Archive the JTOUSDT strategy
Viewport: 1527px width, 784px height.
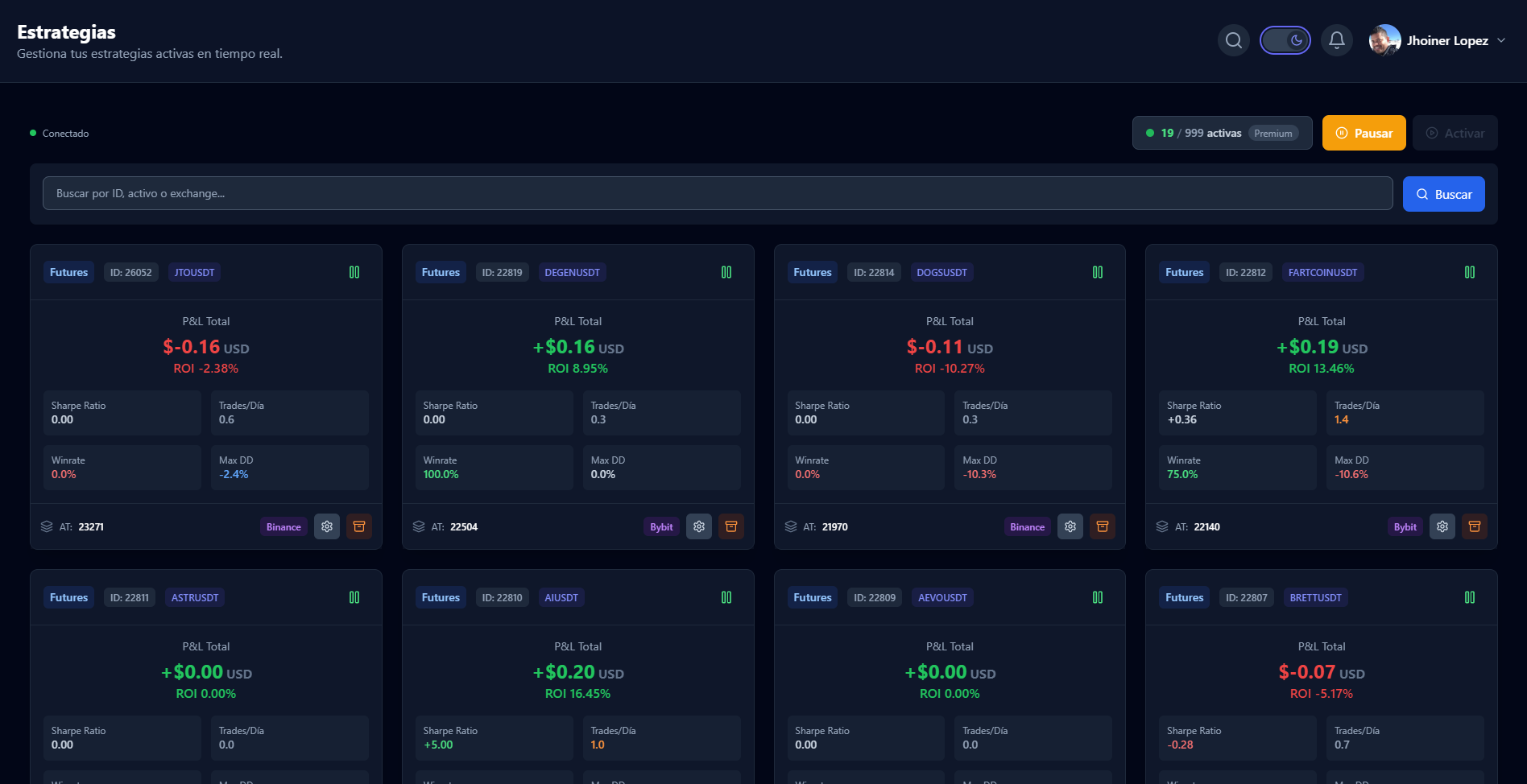point(359,526)
